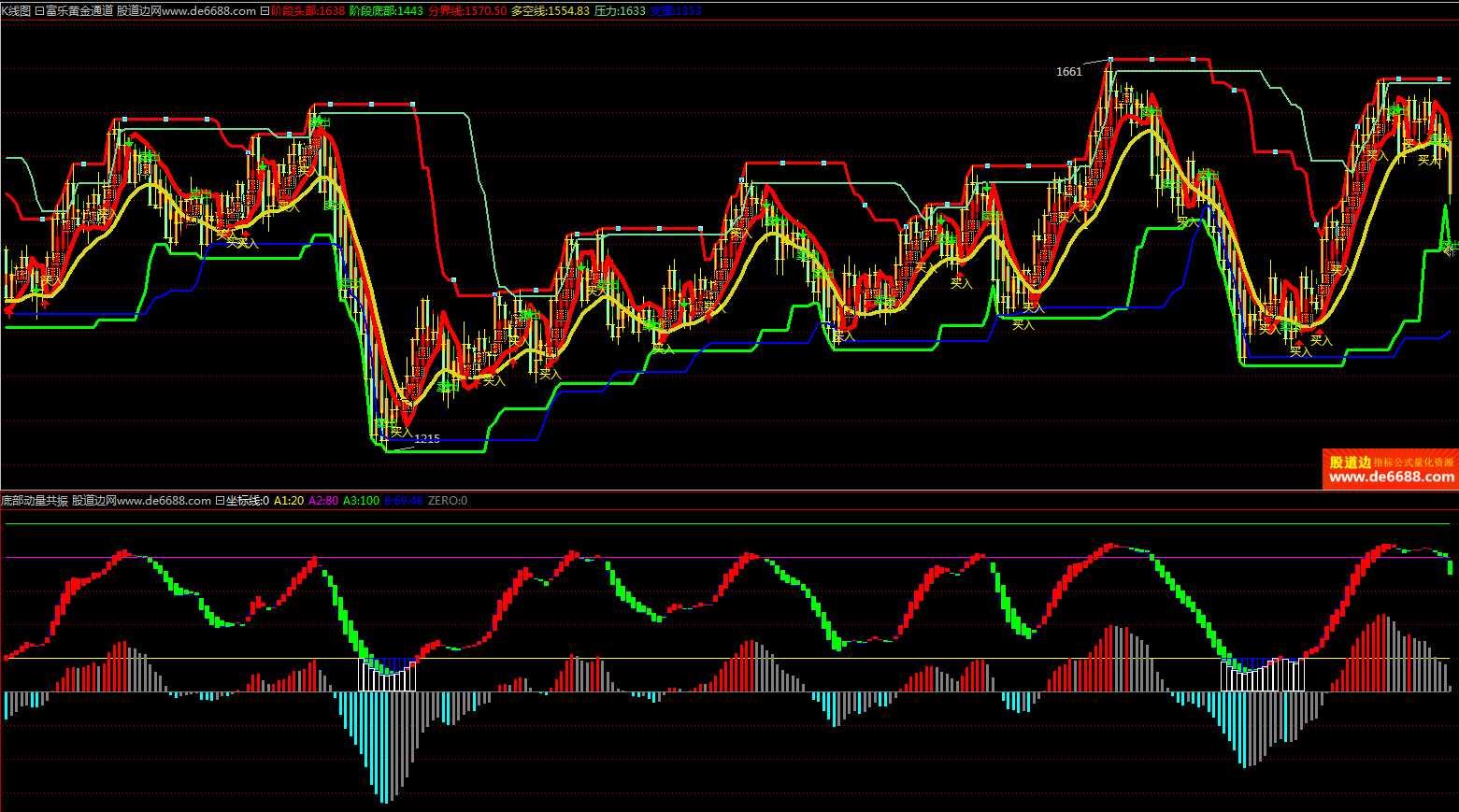
Task: Click the 底部动量共振 indicator title
Action: [x=35, y=501]
